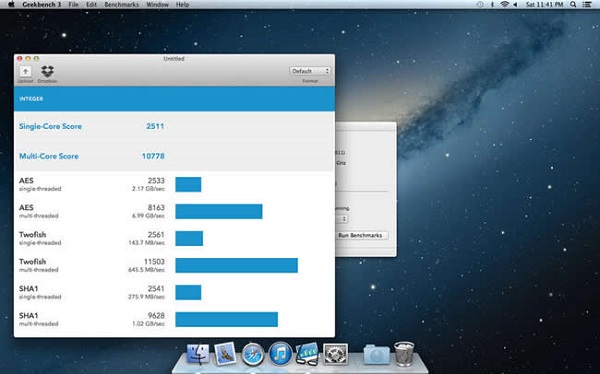The height and width of the screenshot is (374, 600).
Task: Open the Window menu
Action: [157, 5]
